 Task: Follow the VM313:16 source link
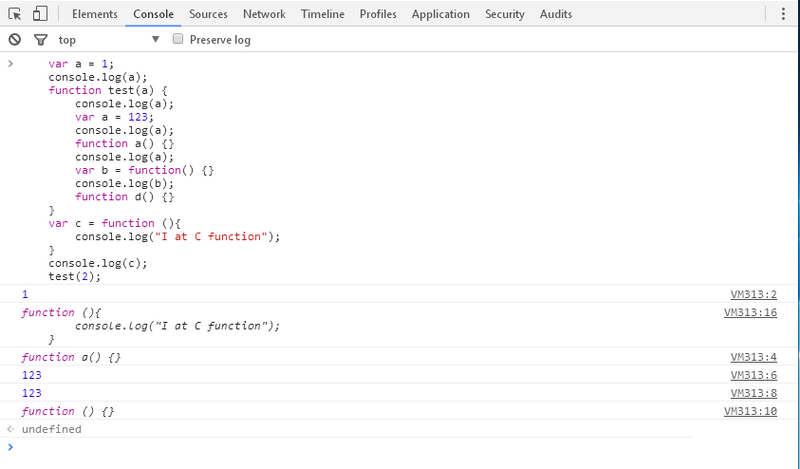pos(750,312)
